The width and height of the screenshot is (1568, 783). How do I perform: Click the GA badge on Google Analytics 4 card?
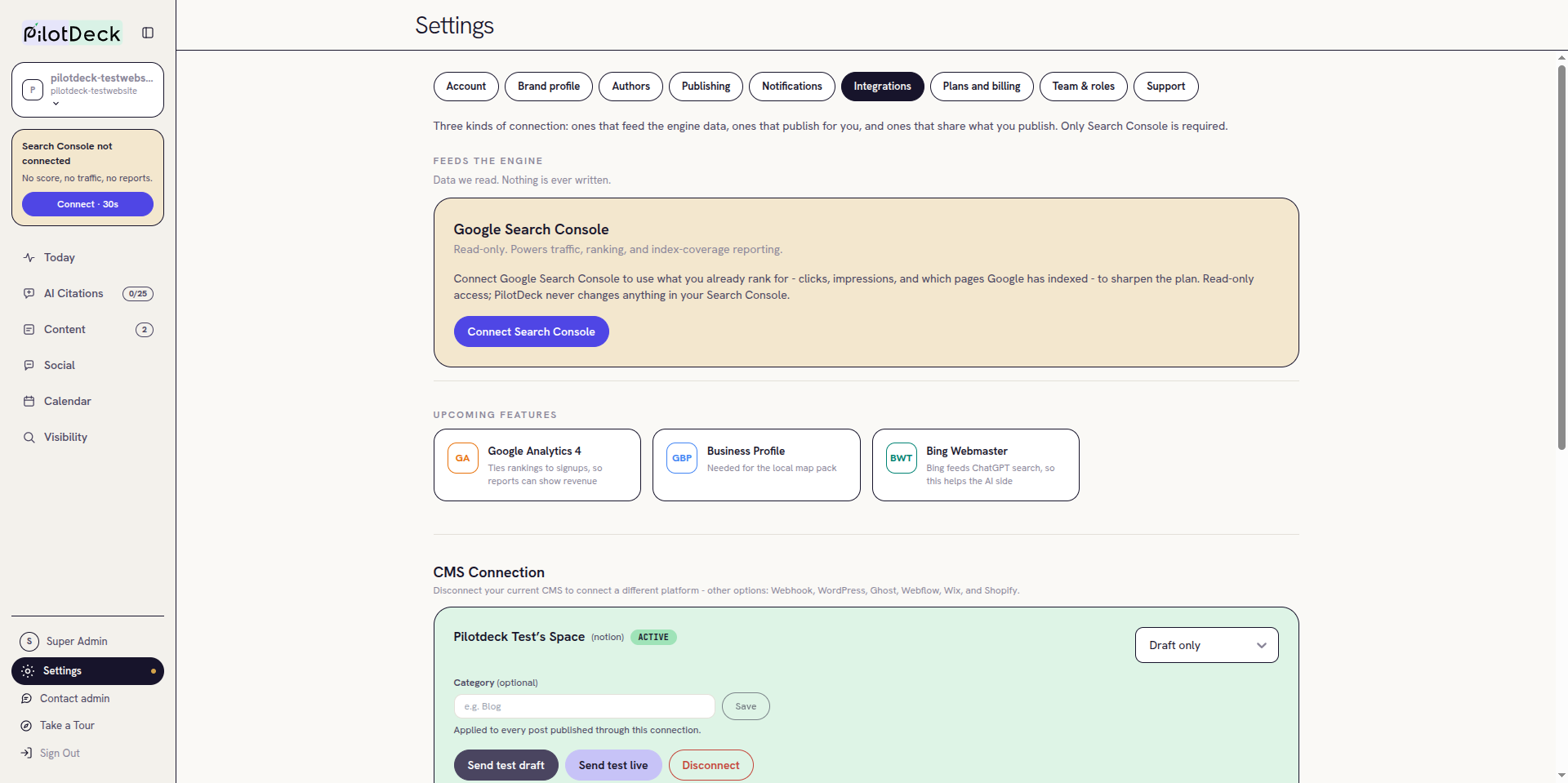(463, 458)
